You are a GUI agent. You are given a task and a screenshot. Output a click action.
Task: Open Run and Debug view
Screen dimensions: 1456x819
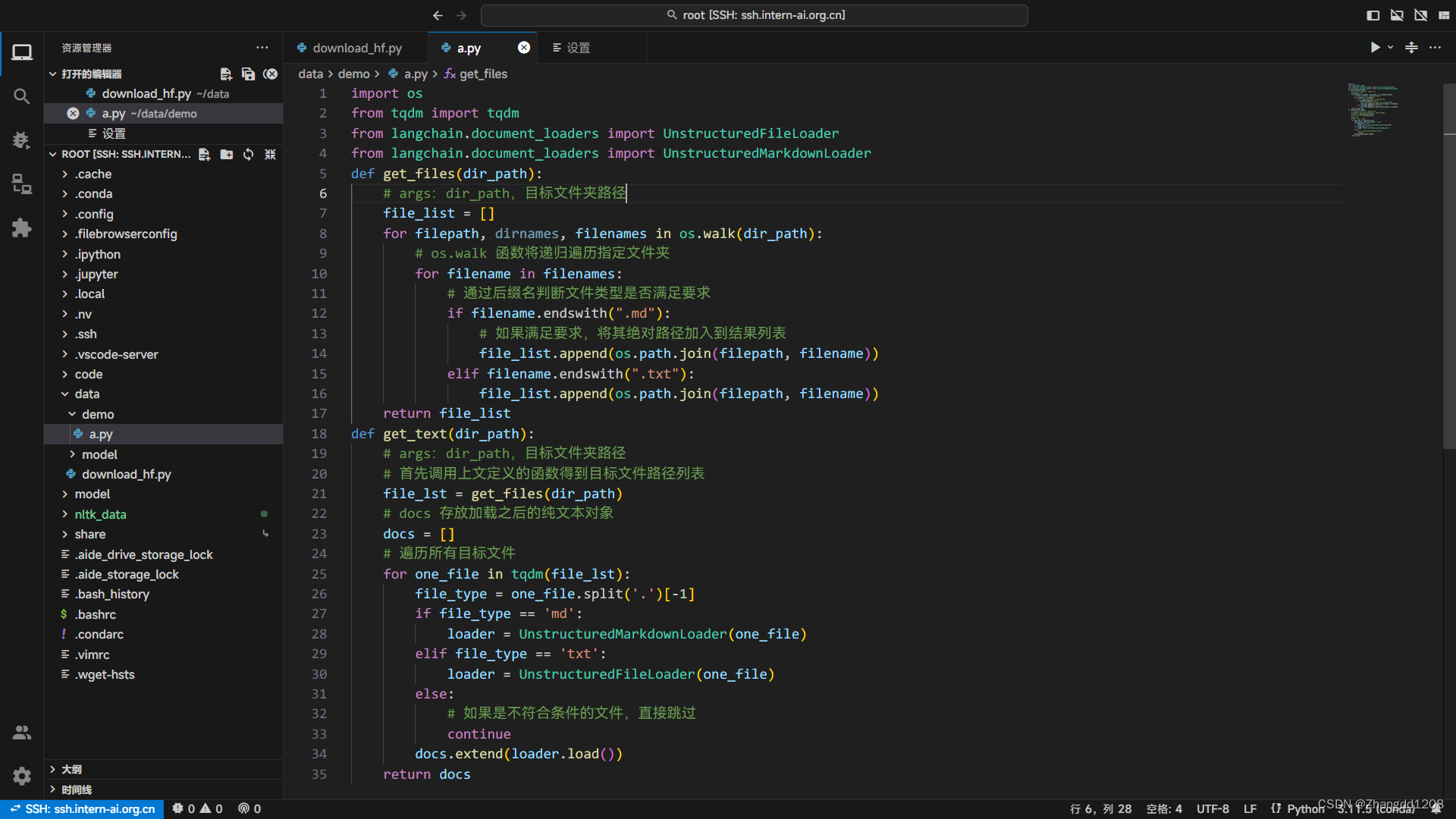[x=21, y=140]
